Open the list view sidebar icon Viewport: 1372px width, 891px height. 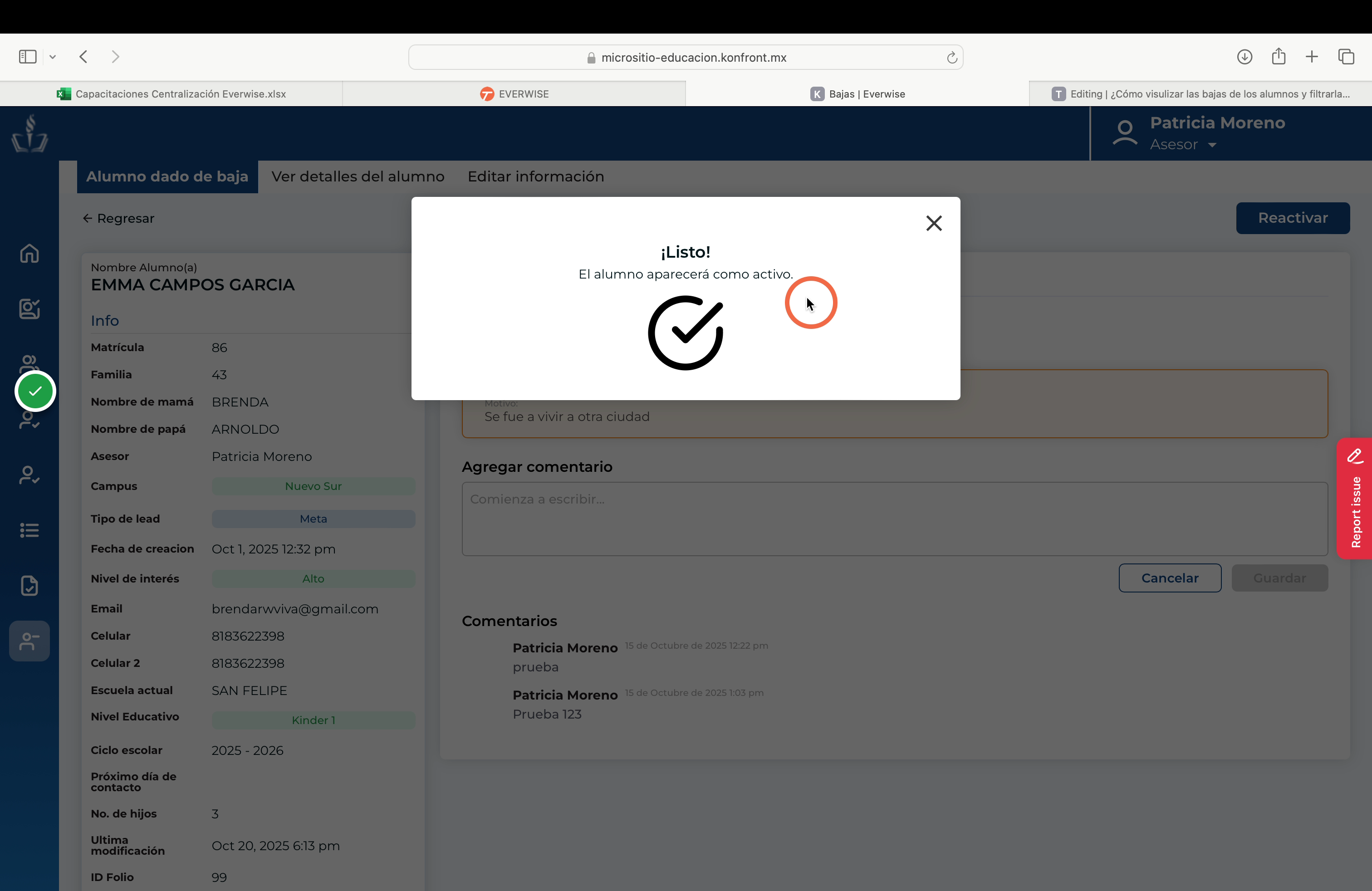[x=29, y=530]
